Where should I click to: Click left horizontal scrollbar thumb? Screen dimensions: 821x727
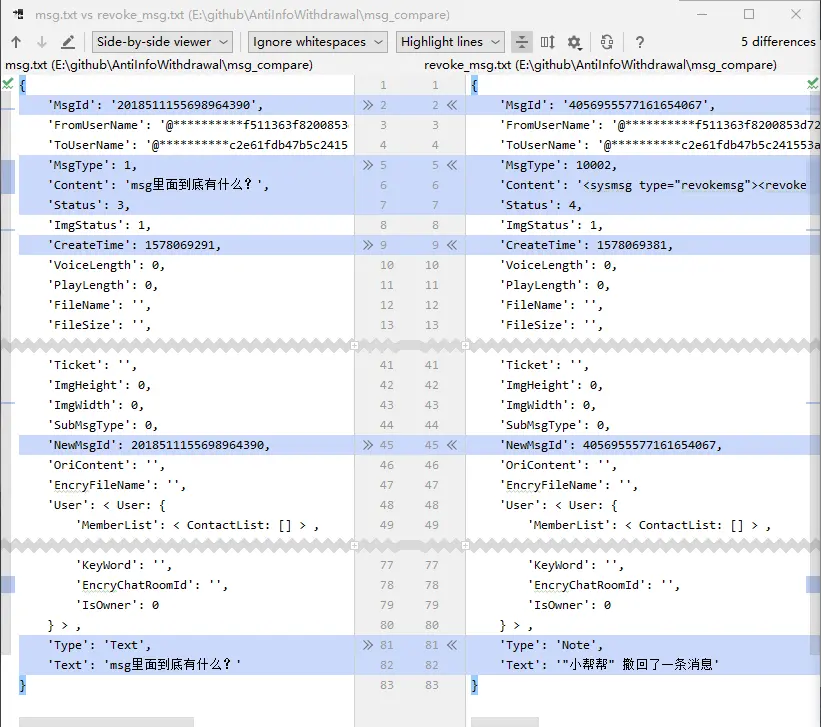coord(106,722)
